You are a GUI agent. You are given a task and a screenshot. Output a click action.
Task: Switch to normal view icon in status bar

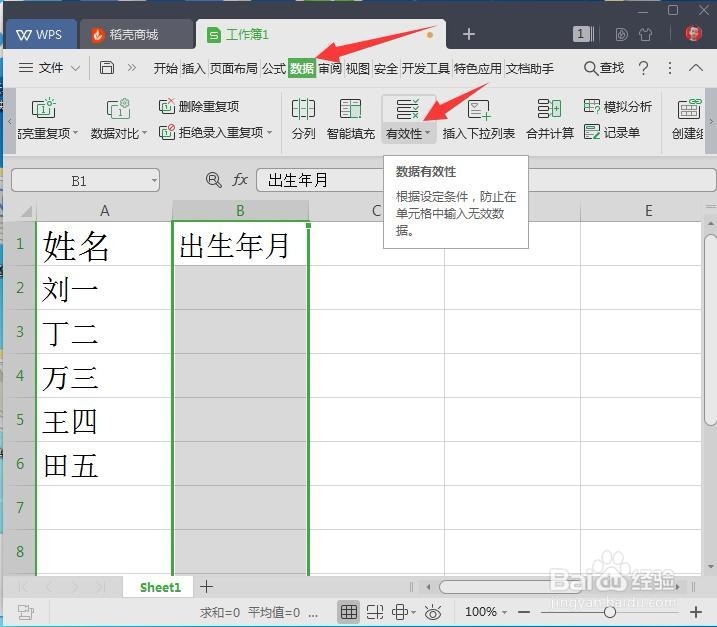pos(349,612)
